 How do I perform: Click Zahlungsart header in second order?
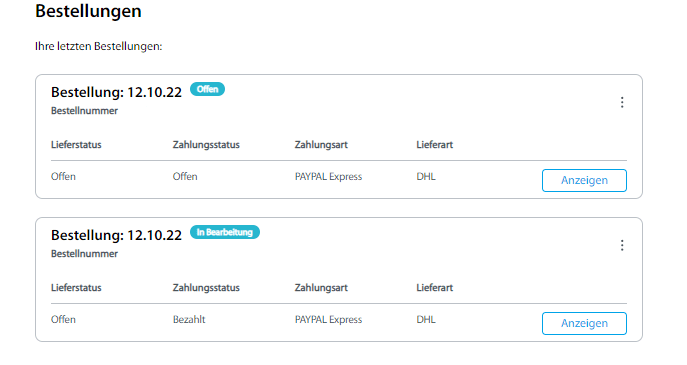coord(321,287)
